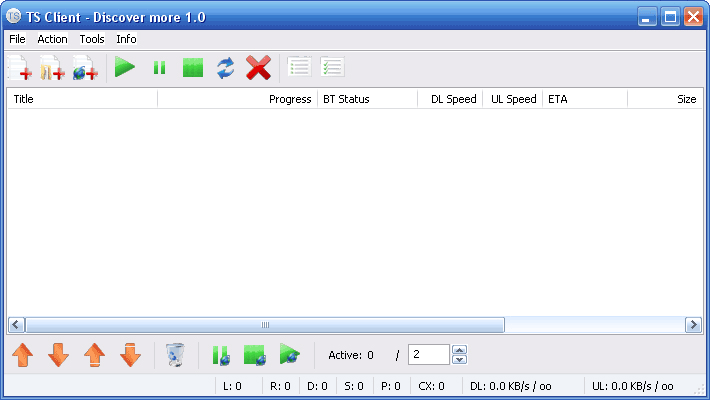Sort by the Title column header
Screen dimensions: 710x400
[x=82, y=99]
